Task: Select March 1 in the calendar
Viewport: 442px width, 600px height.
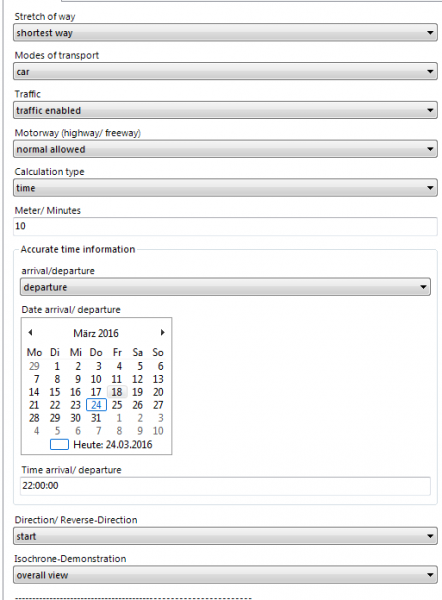Action: [57, 366]
